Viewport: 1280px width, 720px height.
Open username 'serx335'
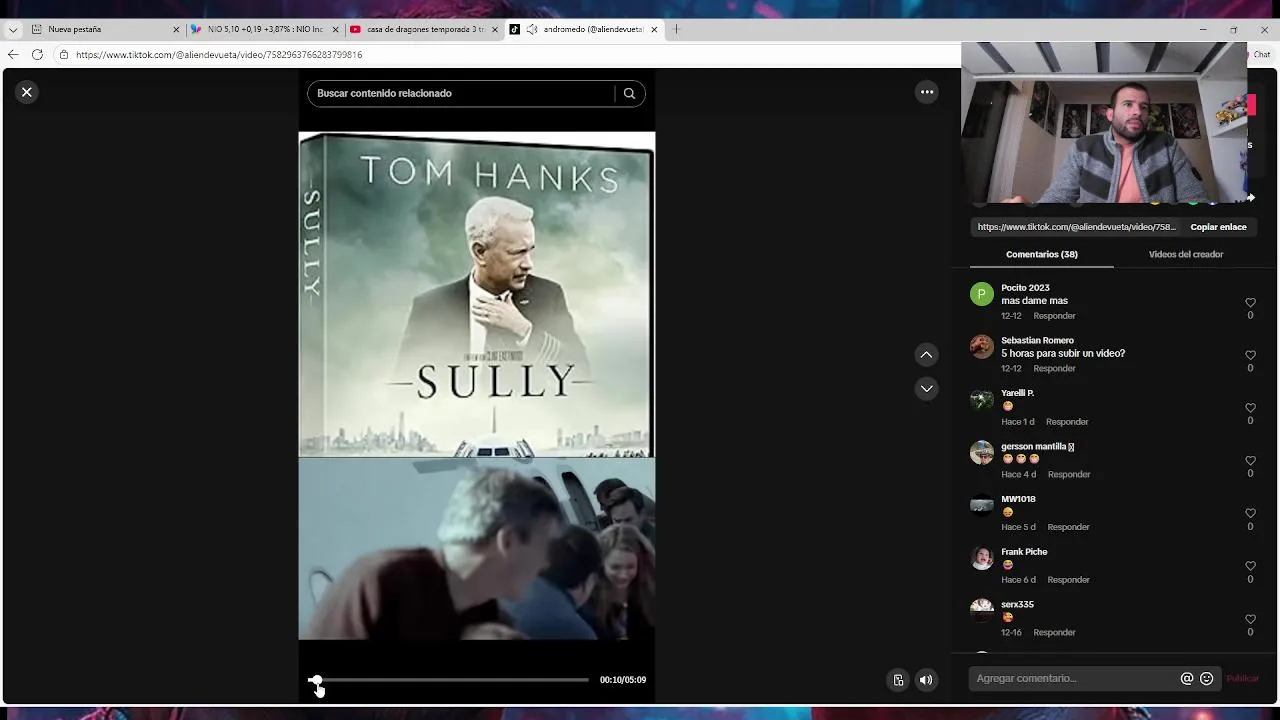tap(1017, 605)
